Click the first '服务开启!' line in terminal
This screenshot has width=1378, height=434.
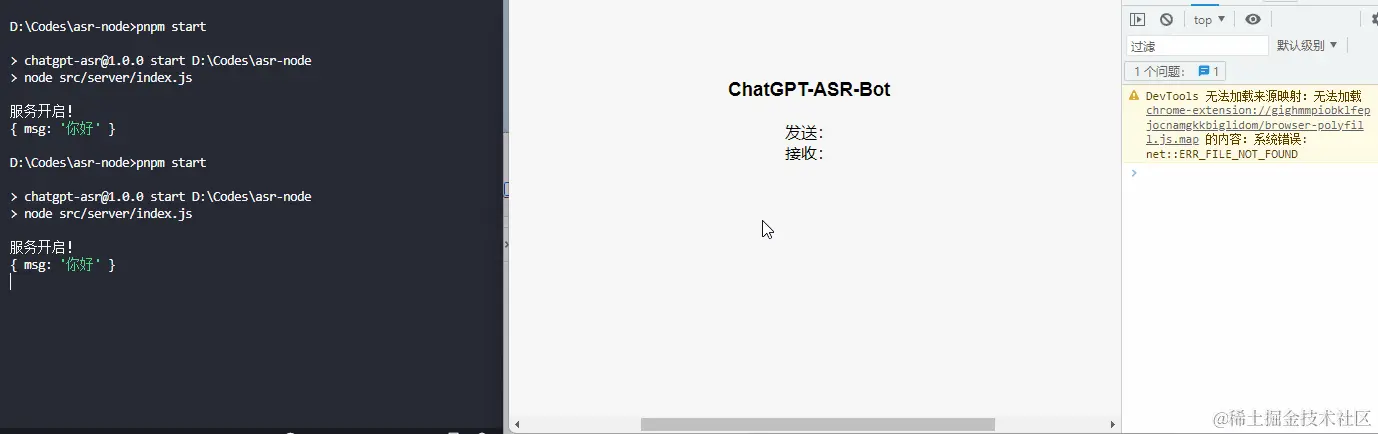pos(42,111)
